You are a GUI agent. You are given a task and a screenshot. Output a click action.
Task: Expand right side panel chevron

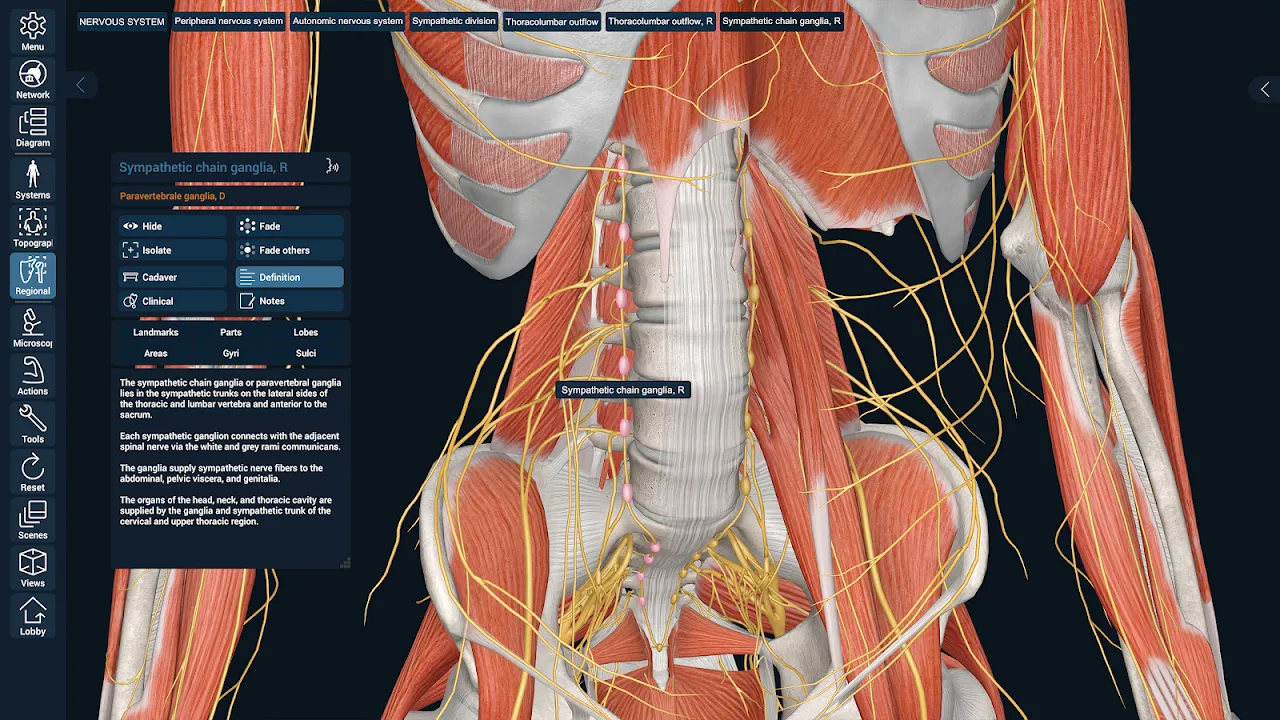click(1264, 90)
